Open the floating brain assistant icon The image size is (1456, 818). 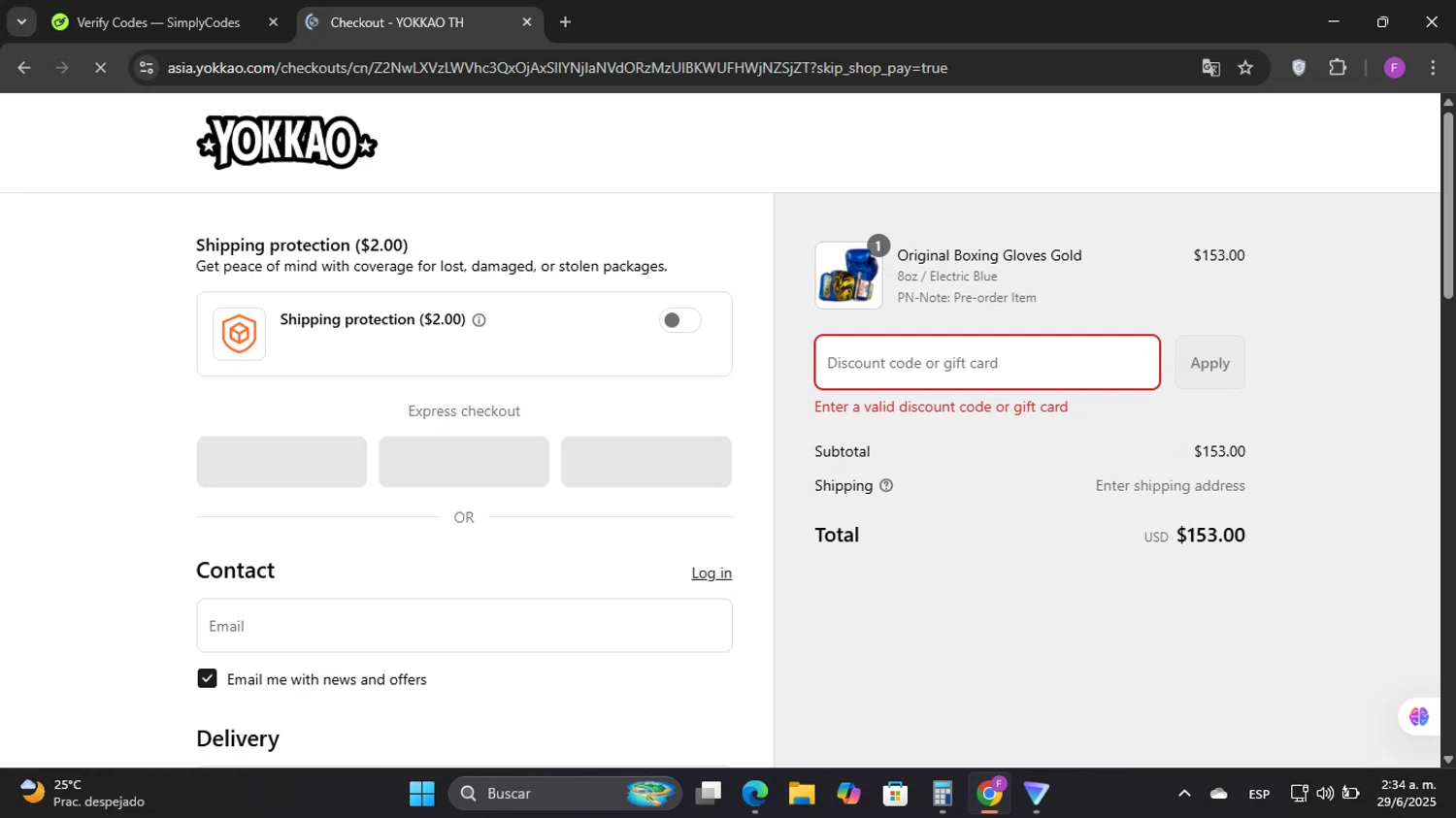pos(1419,716)
